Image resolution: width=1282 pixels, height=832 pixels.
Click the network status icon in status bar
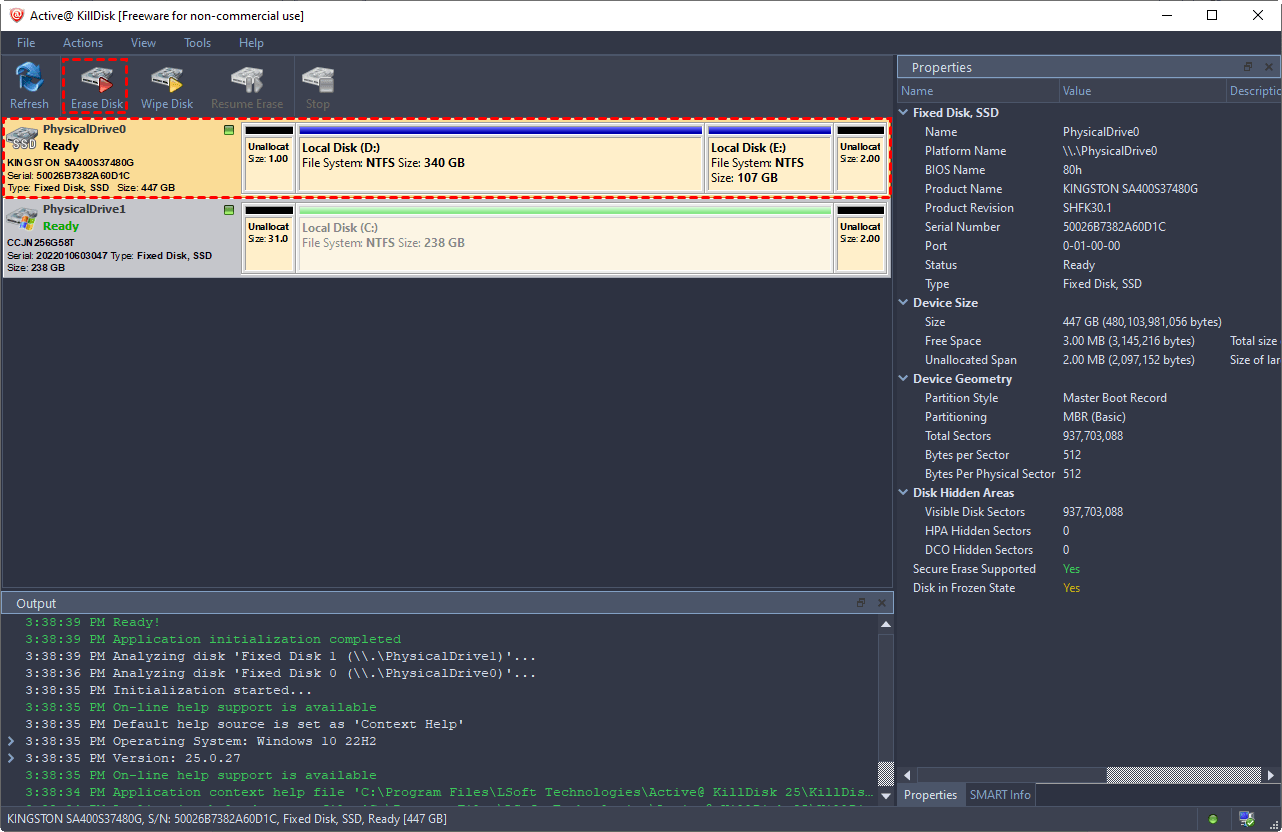[x=1247, y=819]
